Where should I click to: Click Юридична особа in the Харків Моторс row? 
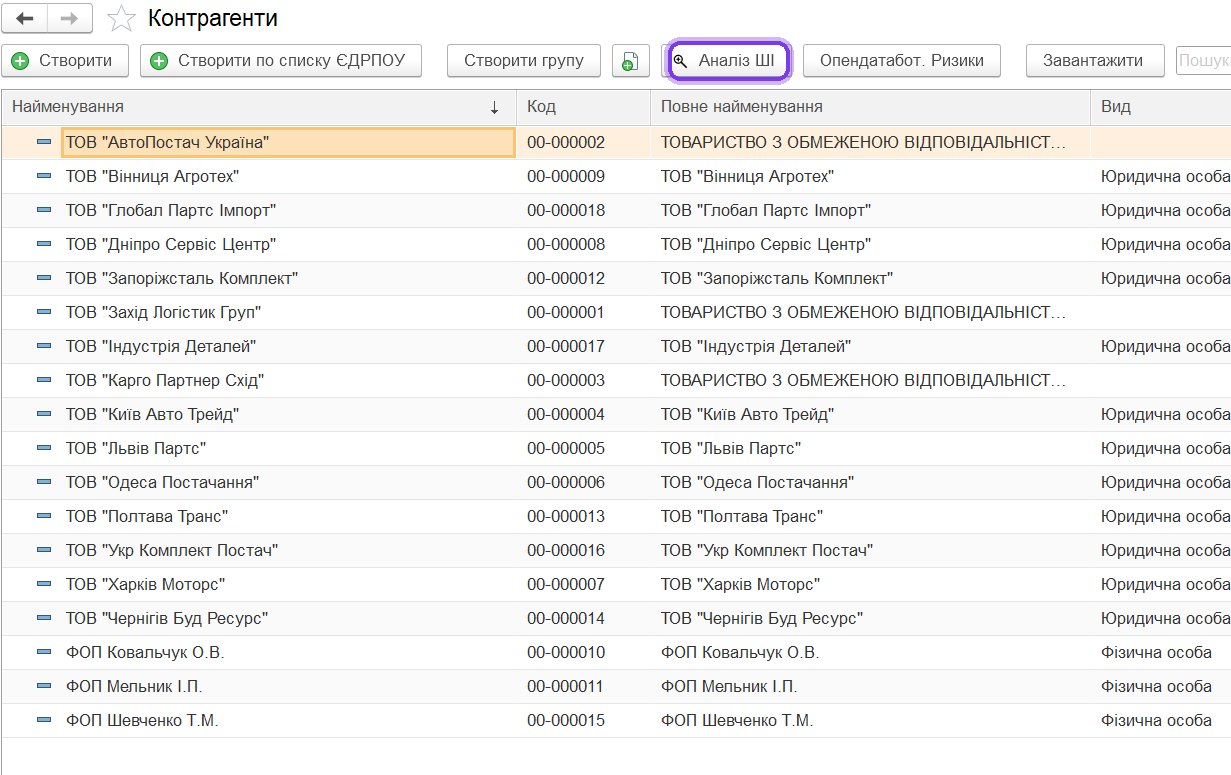pos(1165,585)
